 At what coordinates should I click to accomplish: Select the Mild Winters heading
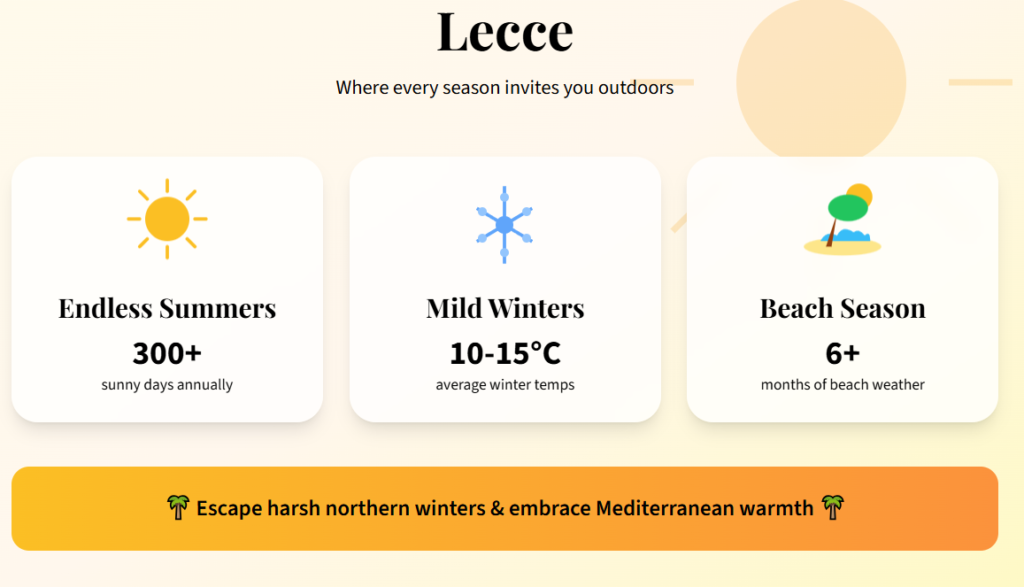[x=505, y=308]
